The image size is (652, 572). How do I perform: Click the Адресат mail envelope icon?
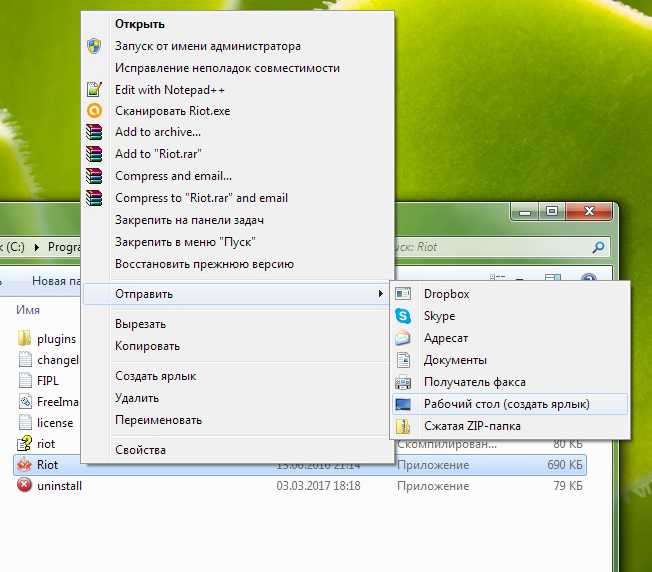[403, 338]
